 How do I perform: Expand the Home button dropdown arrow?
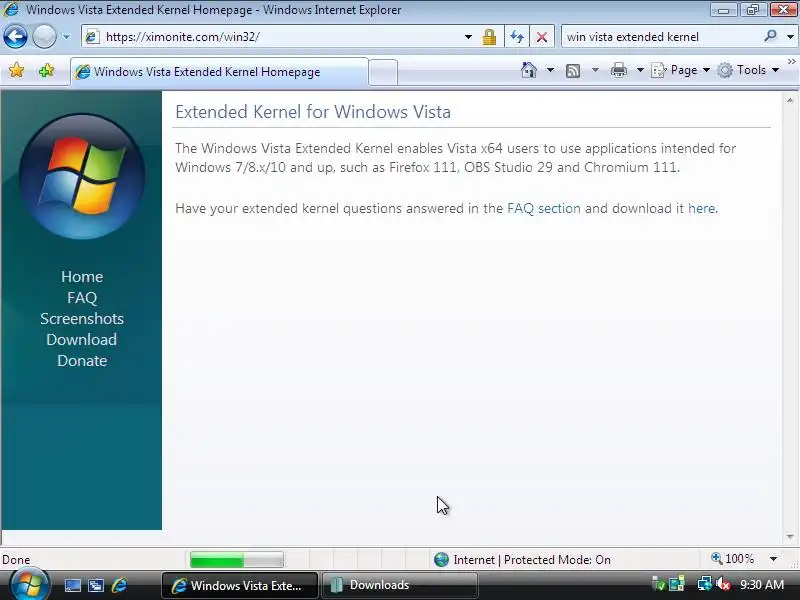(550, 70)
